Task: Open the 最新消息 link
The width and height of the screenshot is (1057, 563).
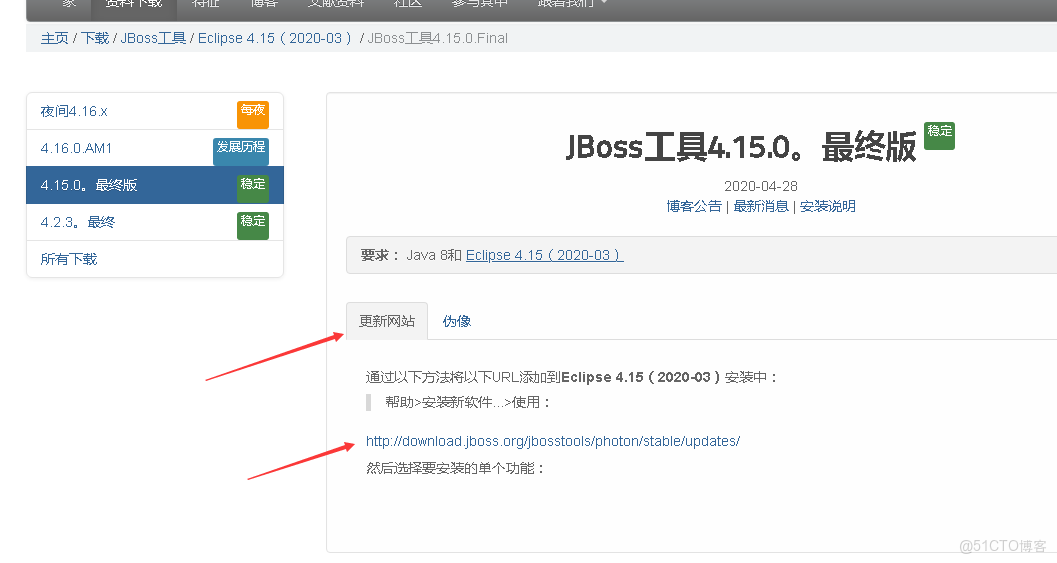Action: click(761, 206)
